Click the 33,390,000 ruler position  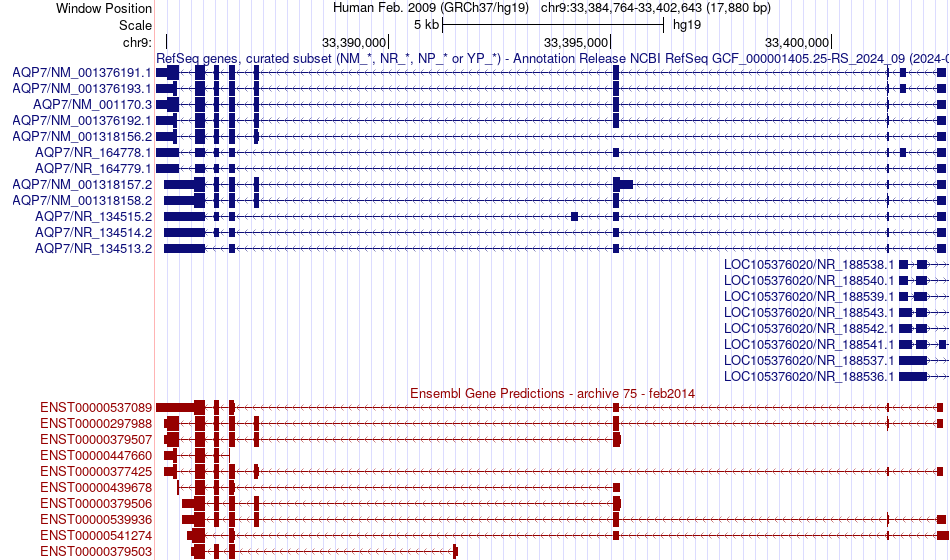(354, 42)
